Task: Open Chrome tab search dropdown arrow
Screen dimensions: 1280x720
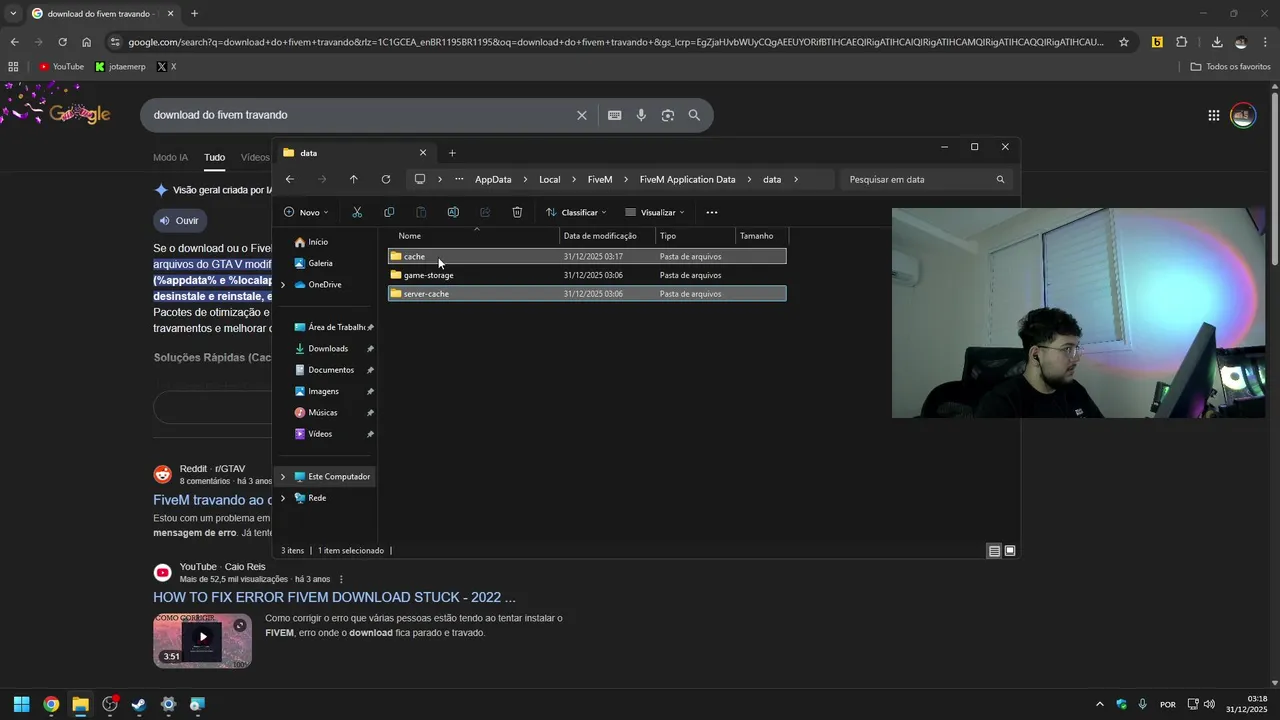Action: click(13, 13)
